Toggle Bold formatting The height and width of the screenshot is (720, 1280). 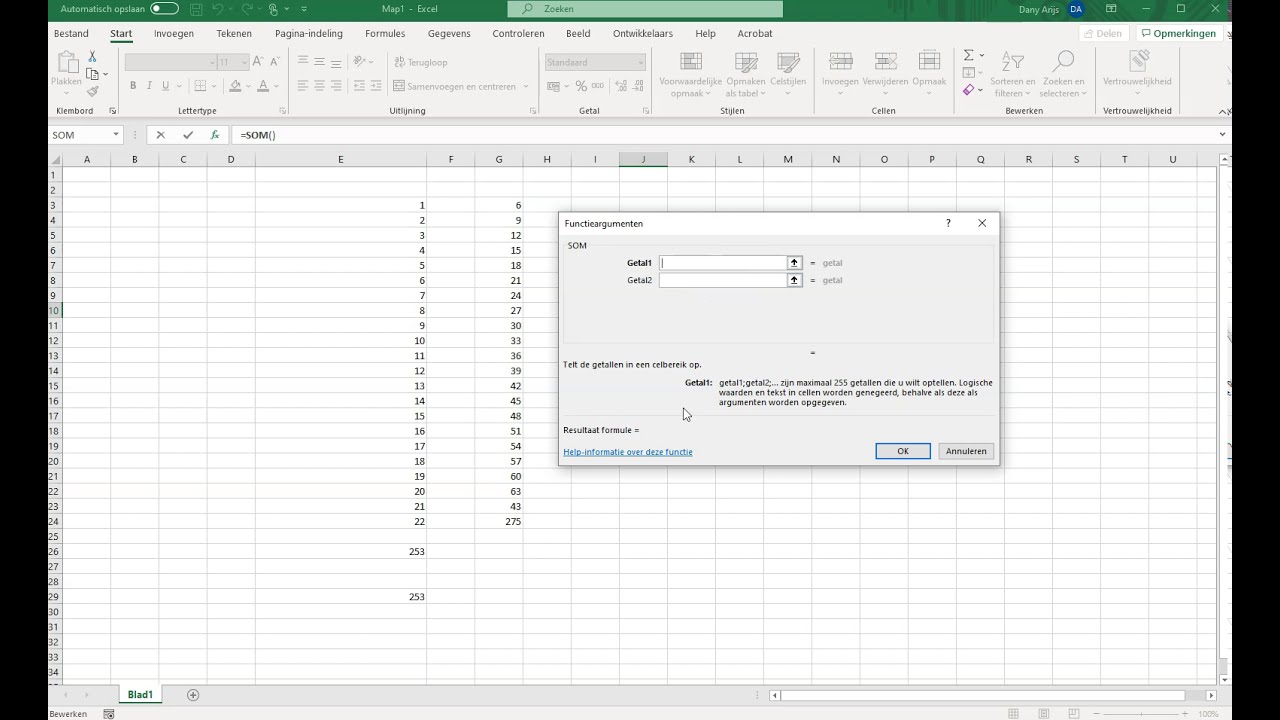pyautogui.click(x=133, y=86)
